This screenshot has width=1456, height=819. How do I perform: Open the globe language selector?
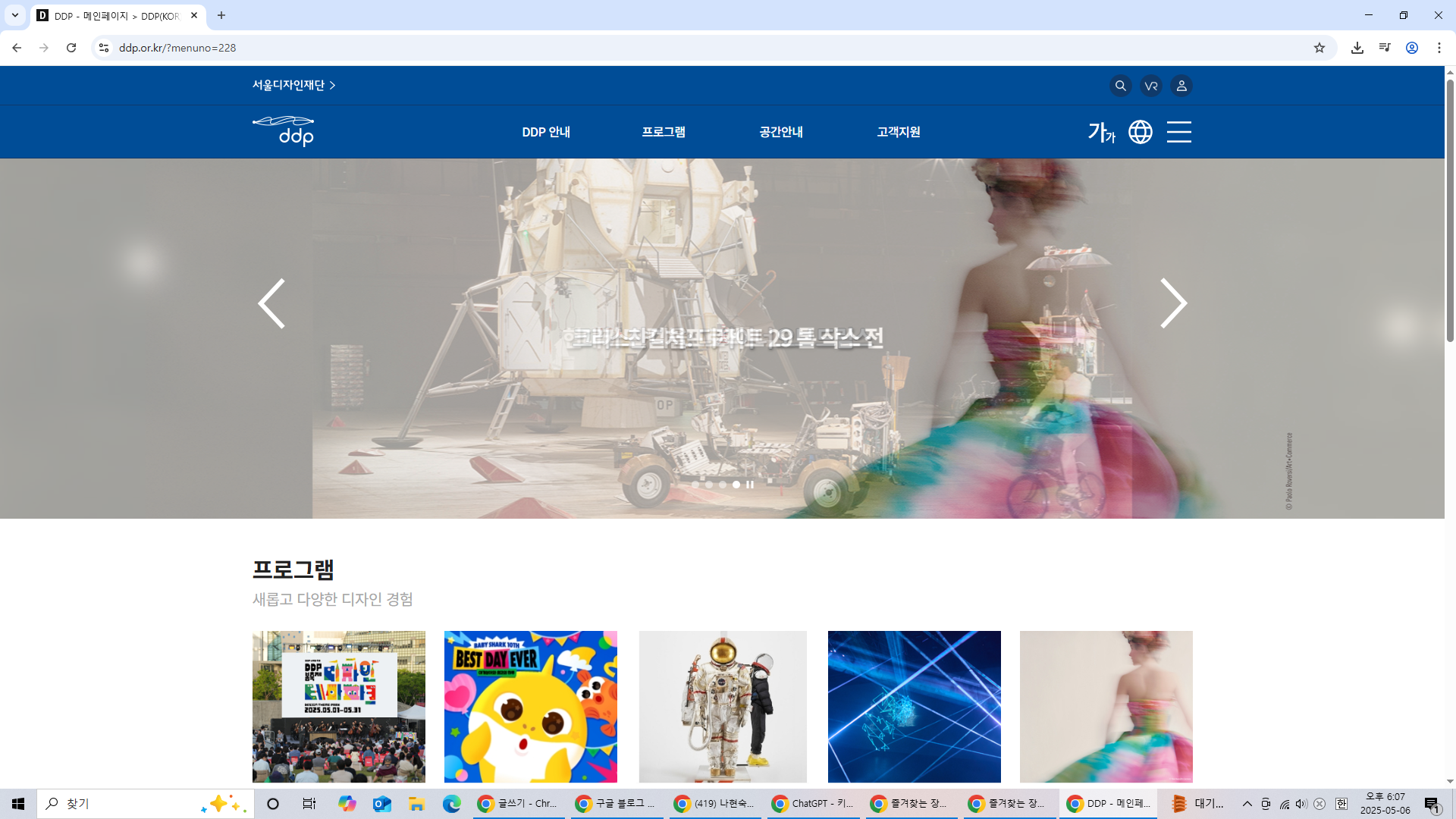coord(1140,132)
